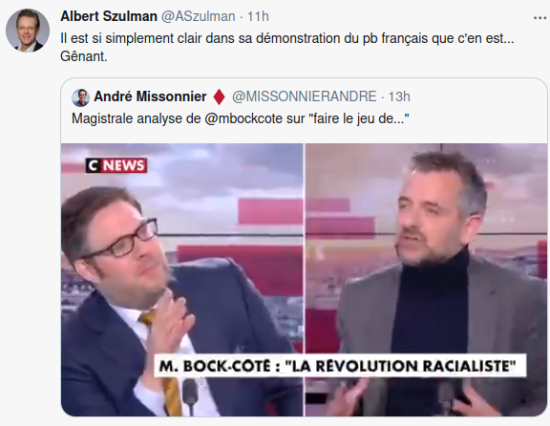Play the embedded CNEWS video thumbnail
The image size is (550, 426).
[x=304, y=280]
